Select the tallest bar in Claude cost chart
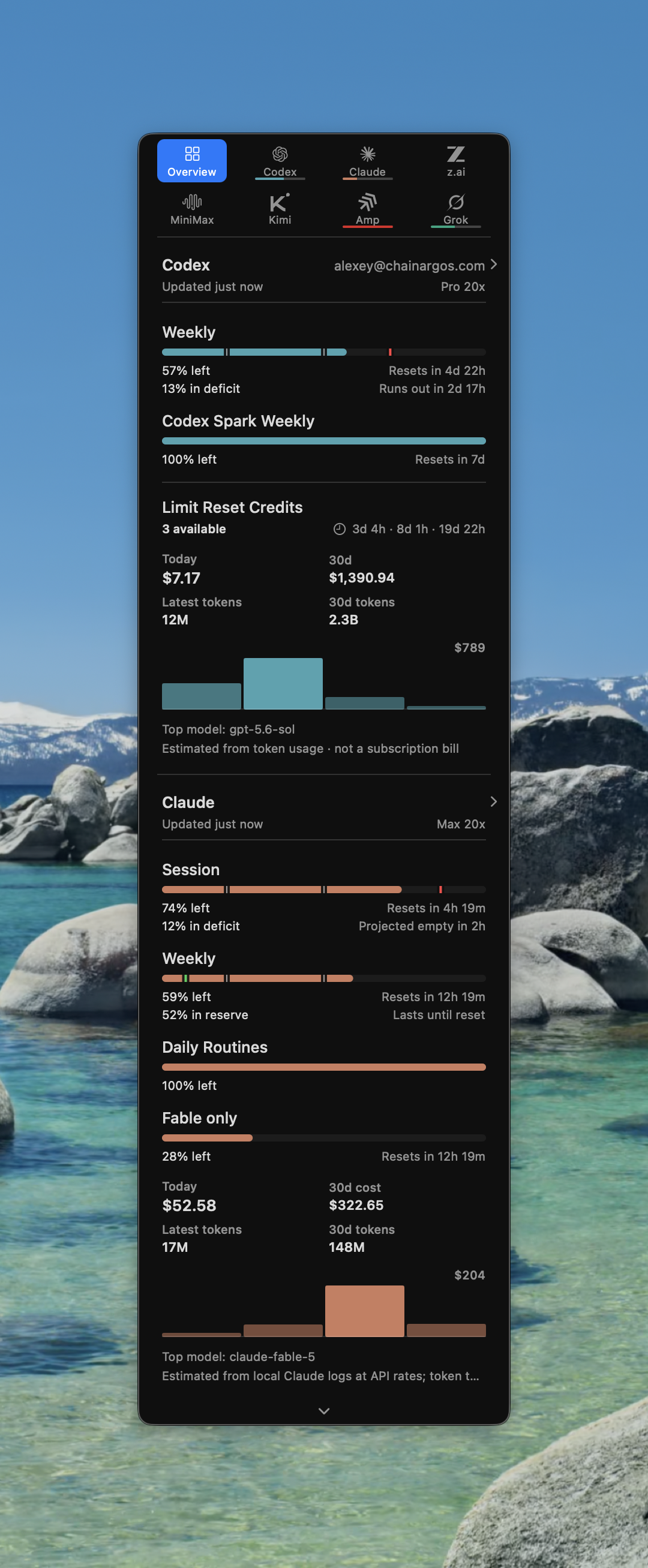 365,1311
